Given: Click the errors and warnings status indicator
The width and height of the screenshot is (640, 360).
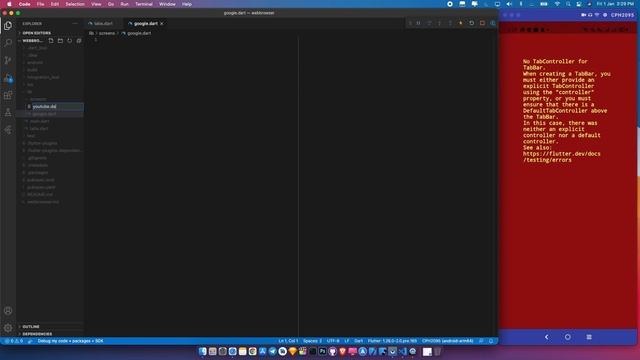Looking at the screenshot, I should (x=14, y=341).
